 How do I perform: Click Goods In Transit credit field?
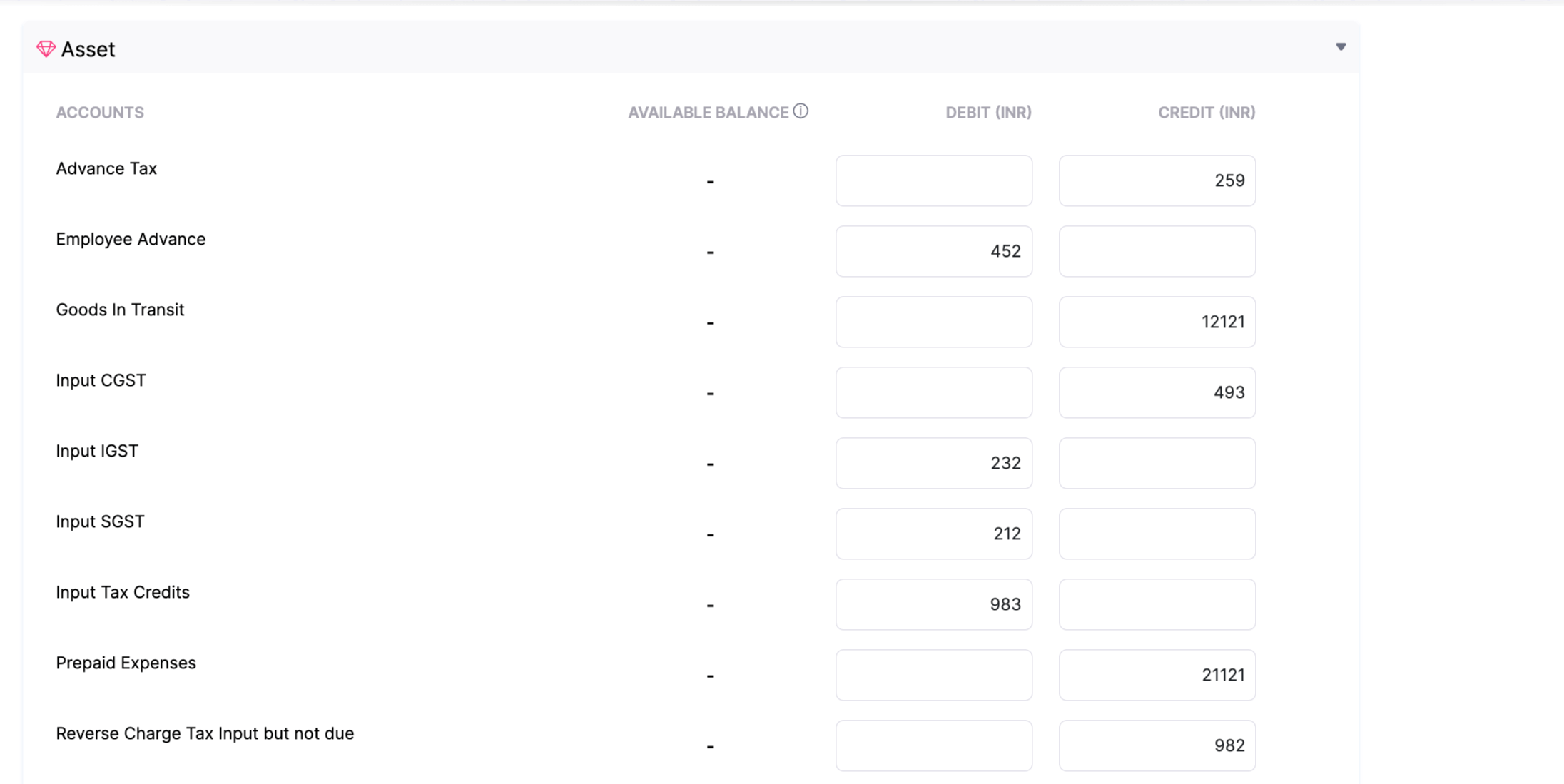click(x=1157, y=322)
